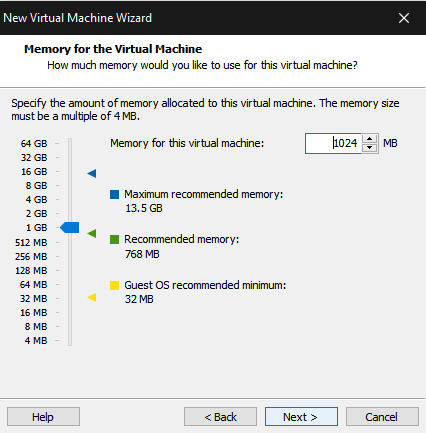Screen dimensions: 426x433
Task: Click the blue maximum recommended memory arrow marker
Action: coord(92,173)
